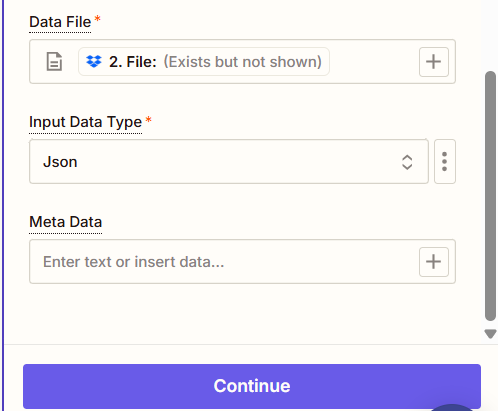
Task: Open insert-data plus button for Meta Data
Action: [434, 262]
